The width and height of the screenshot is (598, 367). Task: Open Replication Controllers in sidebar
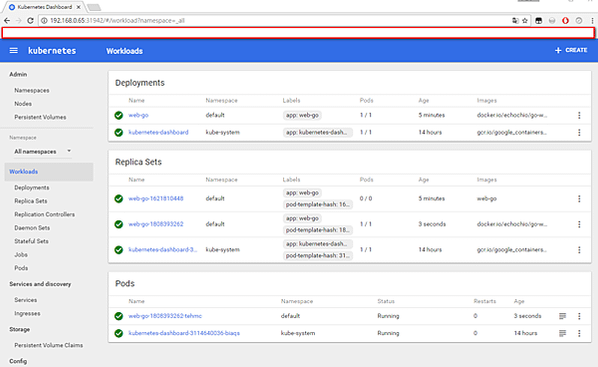point(45,214)
